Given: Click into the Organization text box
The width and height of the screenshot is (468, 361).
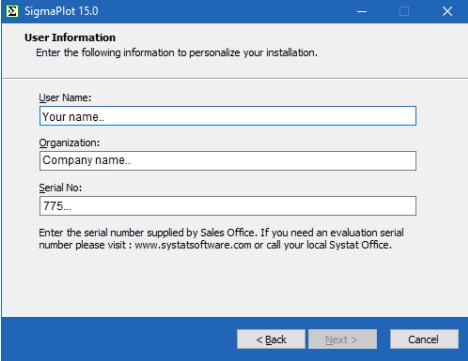Looking at the screenshot, I should point(228,161).
